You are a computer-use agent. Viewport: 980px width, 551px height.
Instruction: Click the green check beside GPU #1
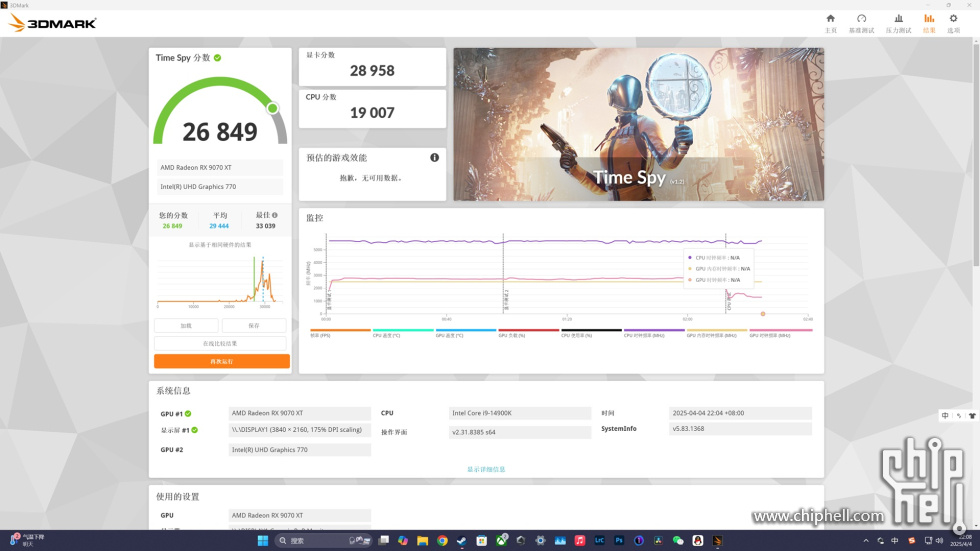(188, 414)
